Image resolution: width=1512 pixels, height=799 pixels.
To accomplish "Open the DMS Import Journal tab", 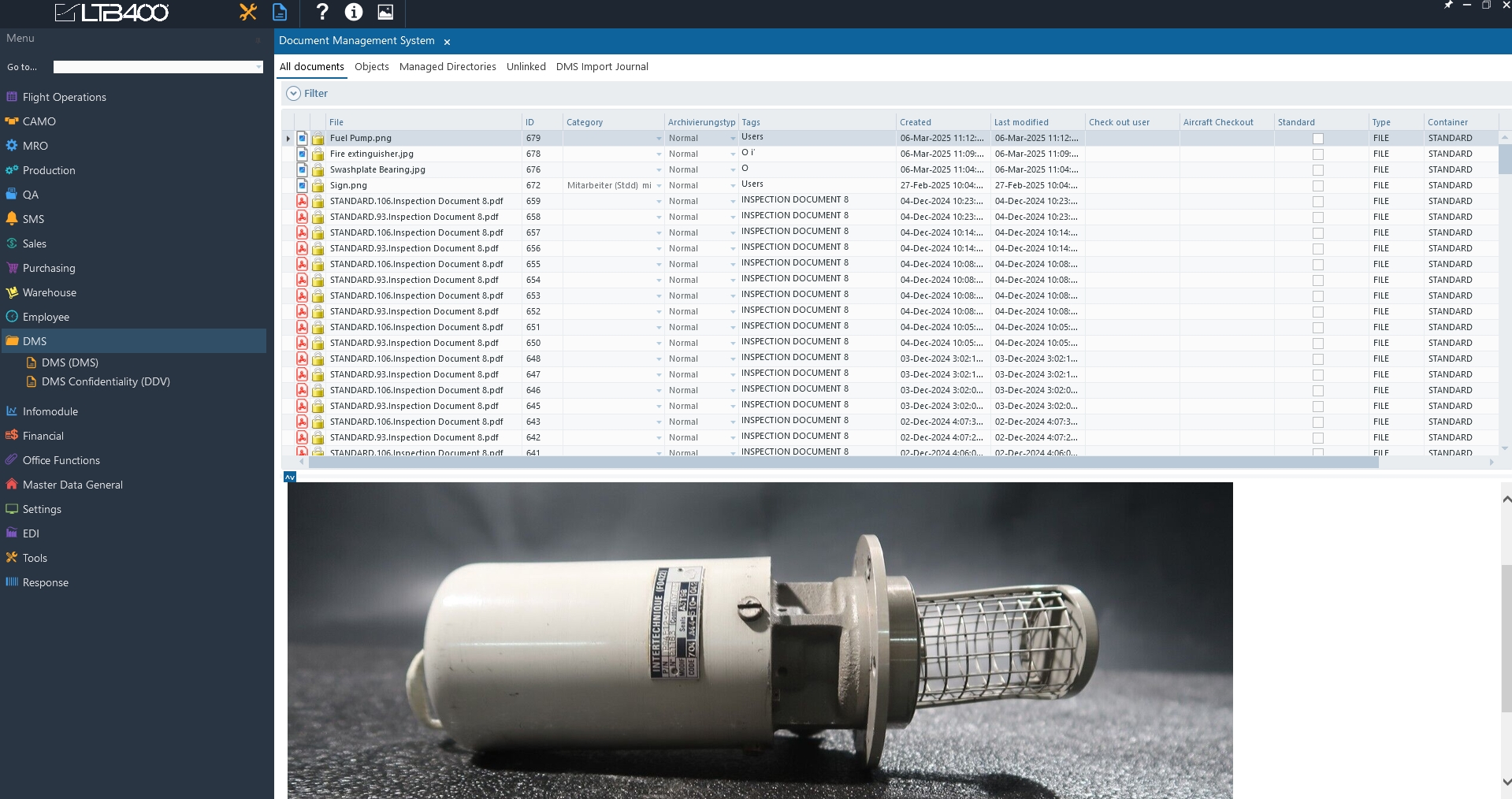I will [x=602, y=67].
